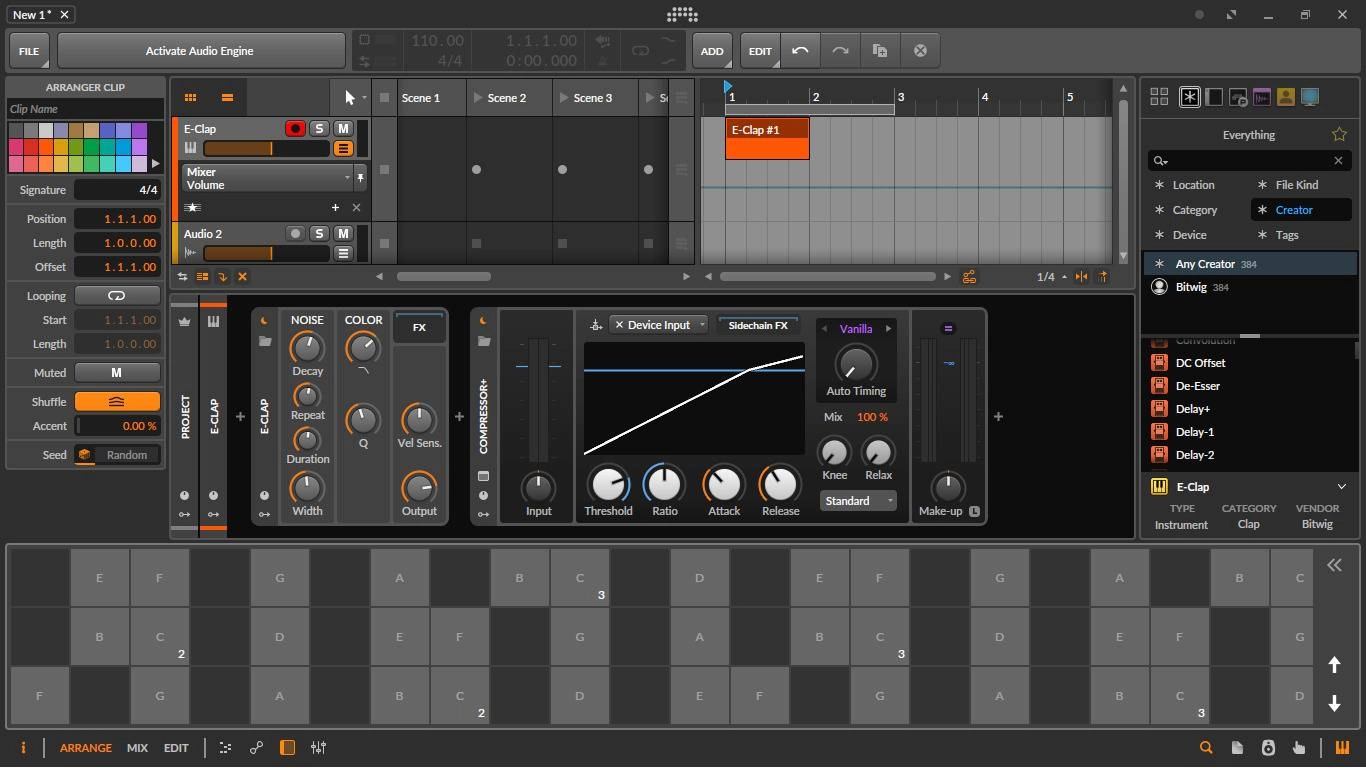The height and width of the screenshot is (768, 1366).
Task: Open the EDIT menu in toolbar
Action: click(761, 51)
